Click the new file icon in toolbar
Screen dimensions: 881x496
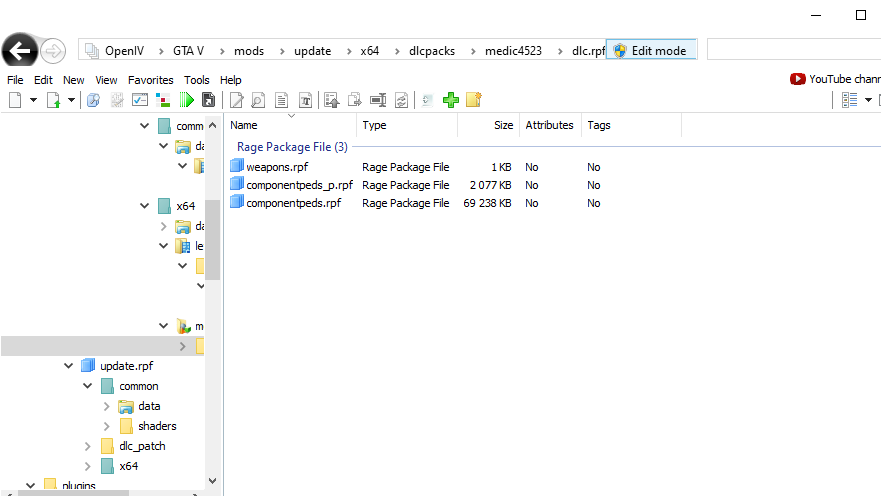(x=15, y=100)
